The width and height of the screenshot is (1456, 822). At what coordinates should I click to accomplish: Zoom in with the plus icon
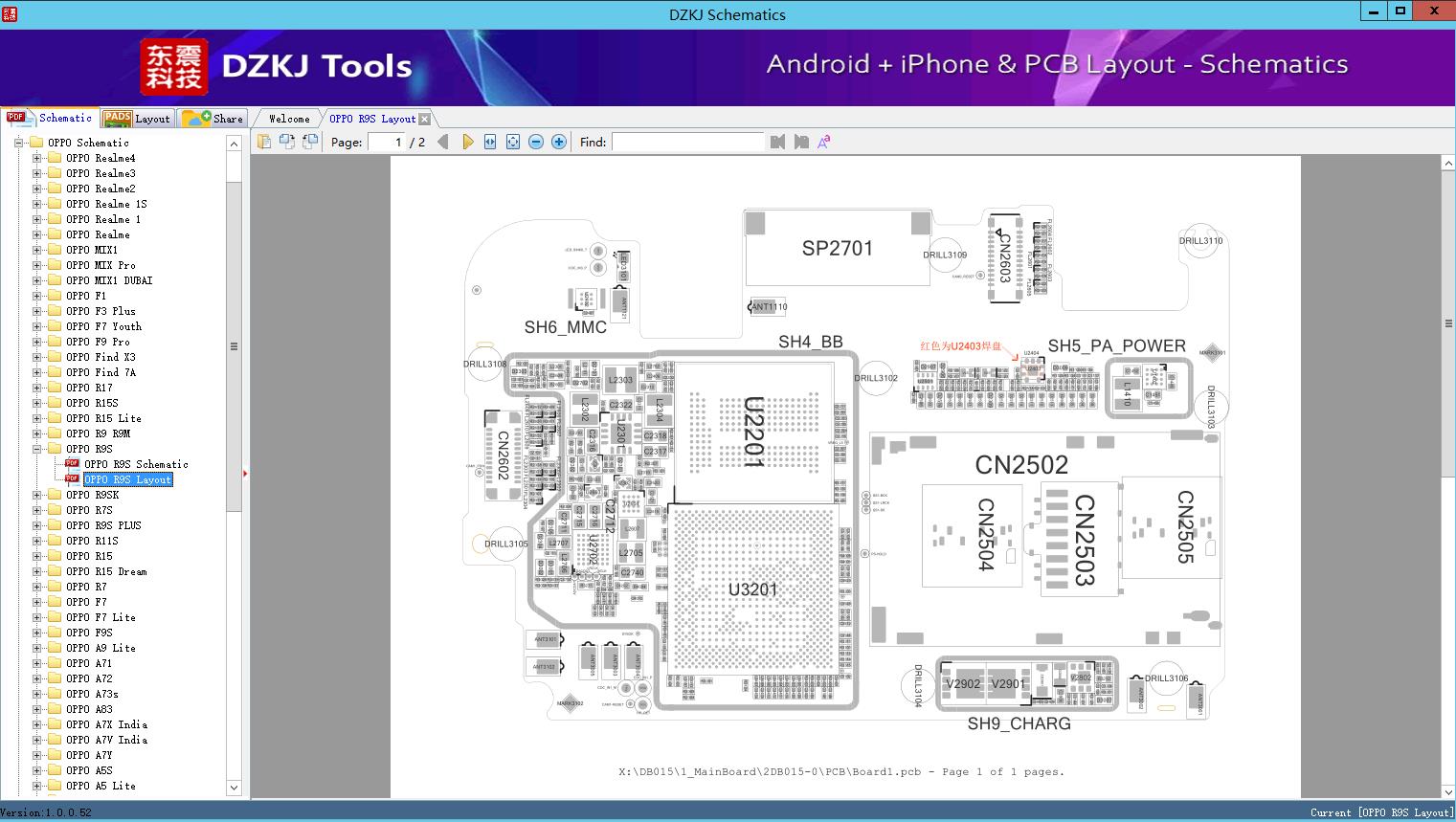tap(559, 142)
